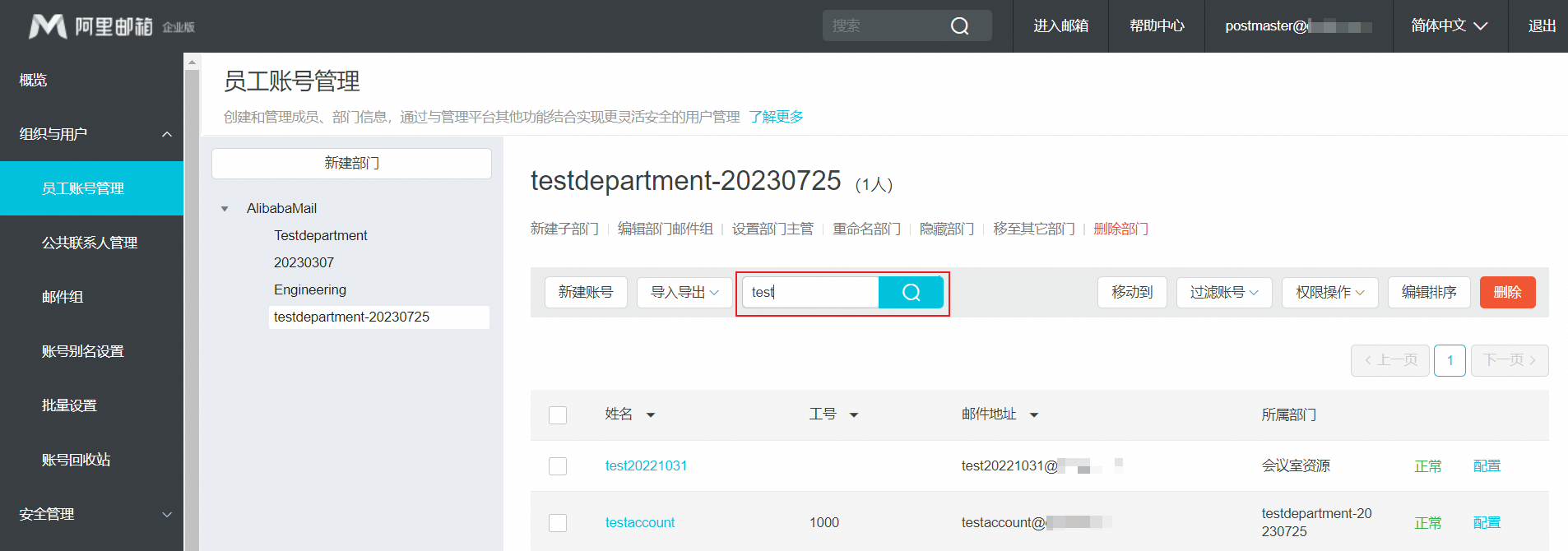Screen dimensions: 1568x551
Task: Tick the select-all checkbox in table header
Action: pos(558,415)
